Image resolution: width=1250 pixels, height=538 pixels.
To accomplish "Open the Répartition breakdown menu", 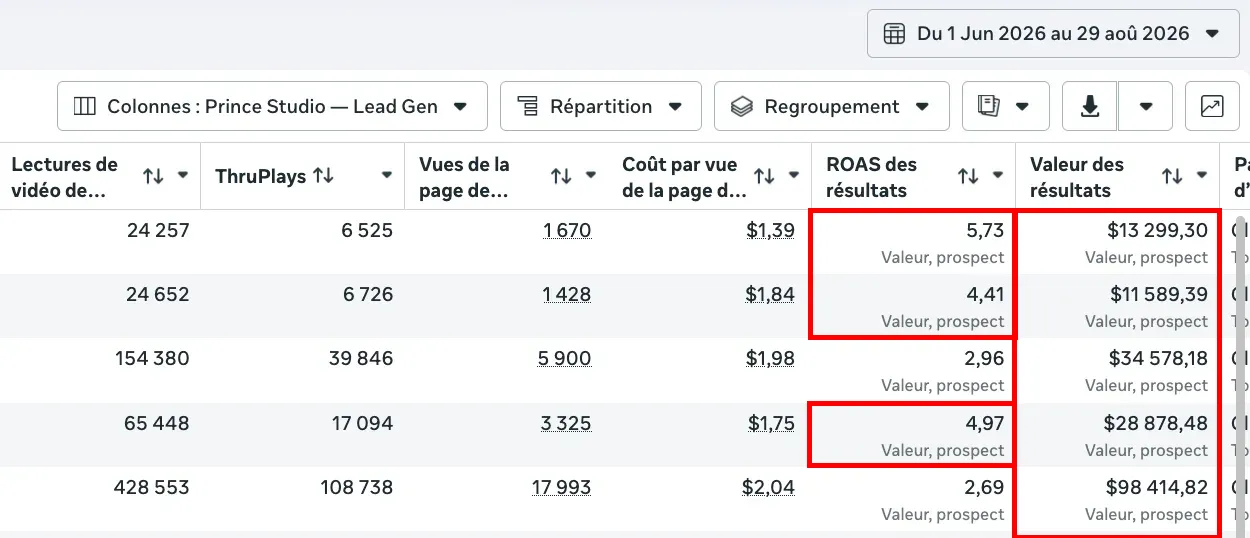I will click(x=601, y=106).
